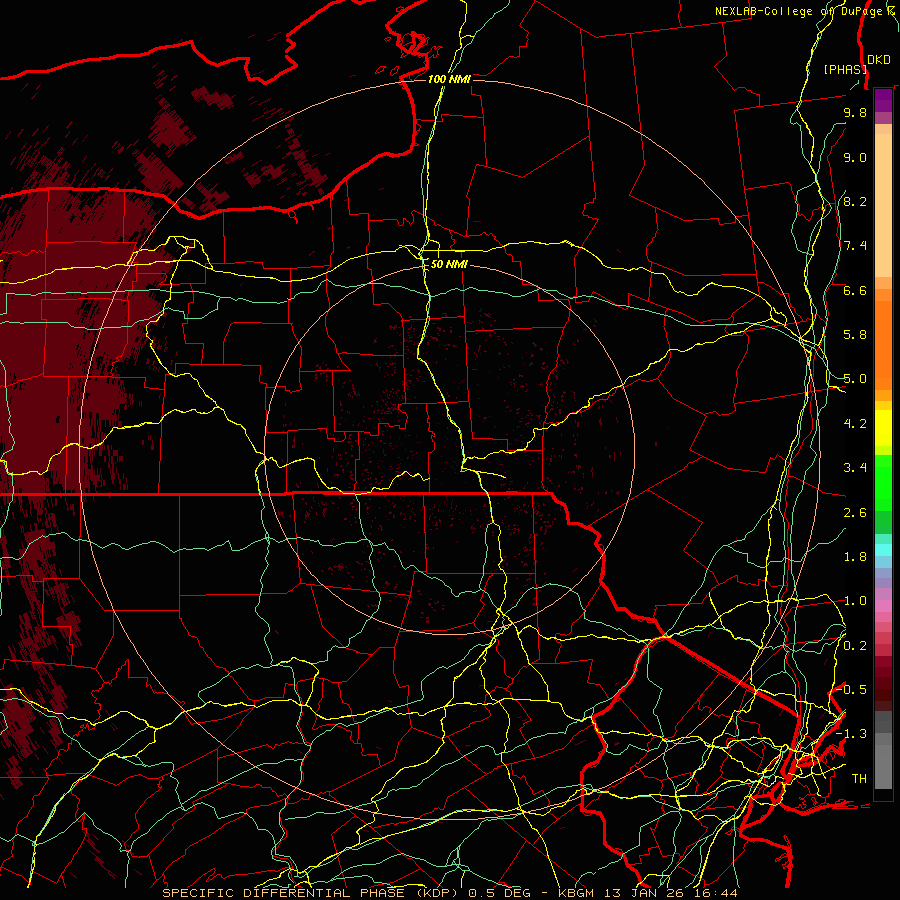The width and height of the screenshot is (900, 900).
Task: Click the 6.6 value on the color scale
Action: tap(855, 290)
